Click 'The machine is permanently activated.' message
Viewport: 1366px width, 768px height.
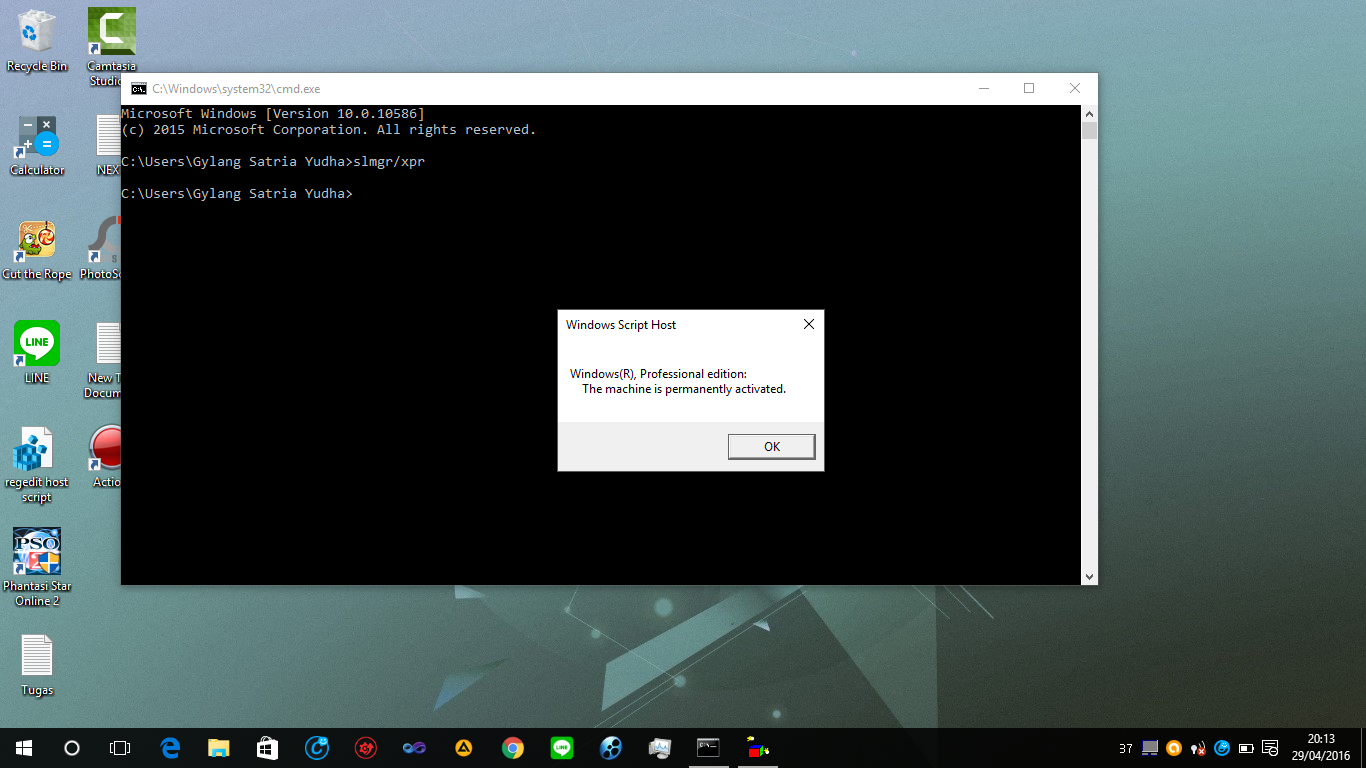point(684,389)
